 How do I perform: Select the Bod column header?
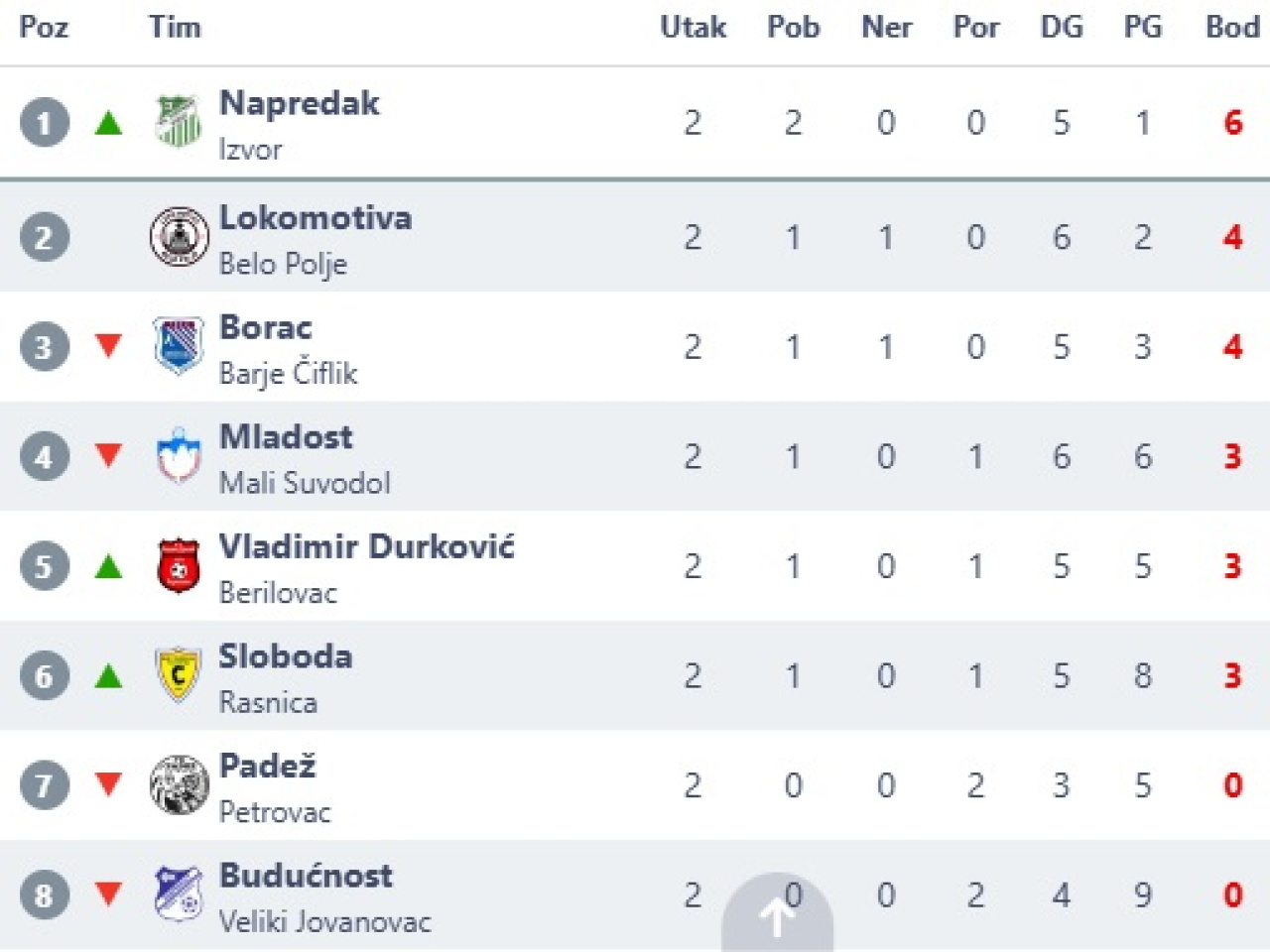[1232, 27]
